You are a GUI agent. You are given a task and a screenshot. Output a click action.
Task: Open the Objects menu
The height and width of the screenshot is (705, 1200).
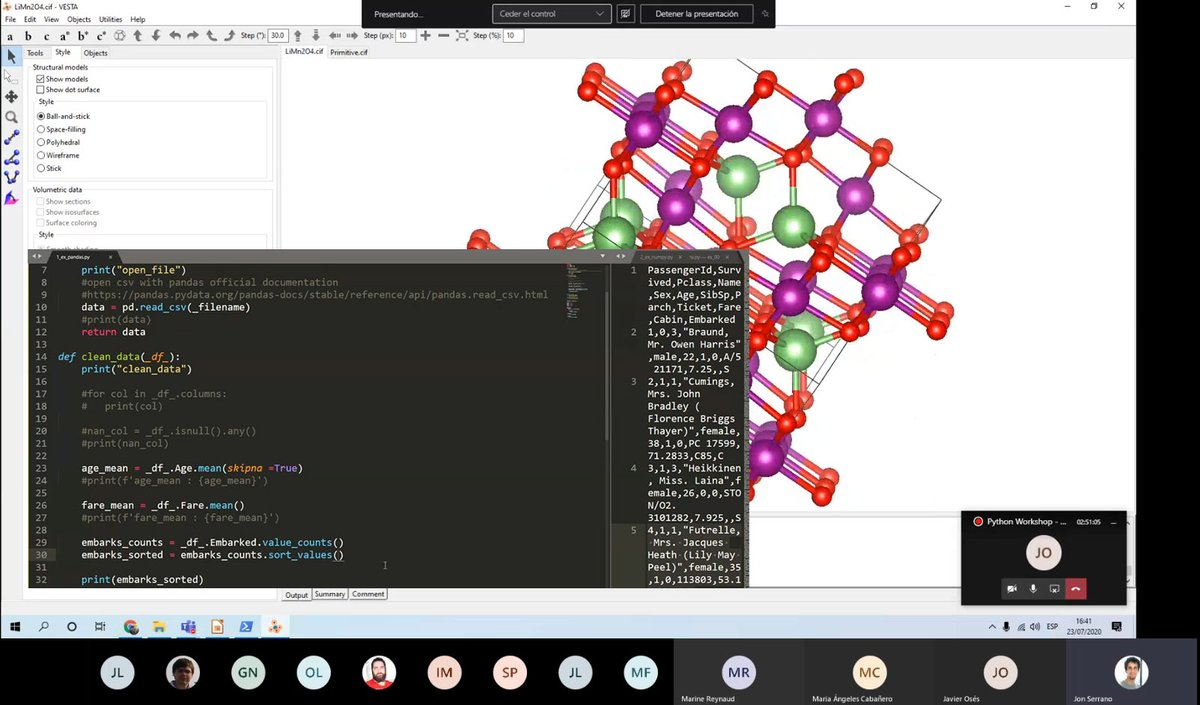click(x=79, y=19)
